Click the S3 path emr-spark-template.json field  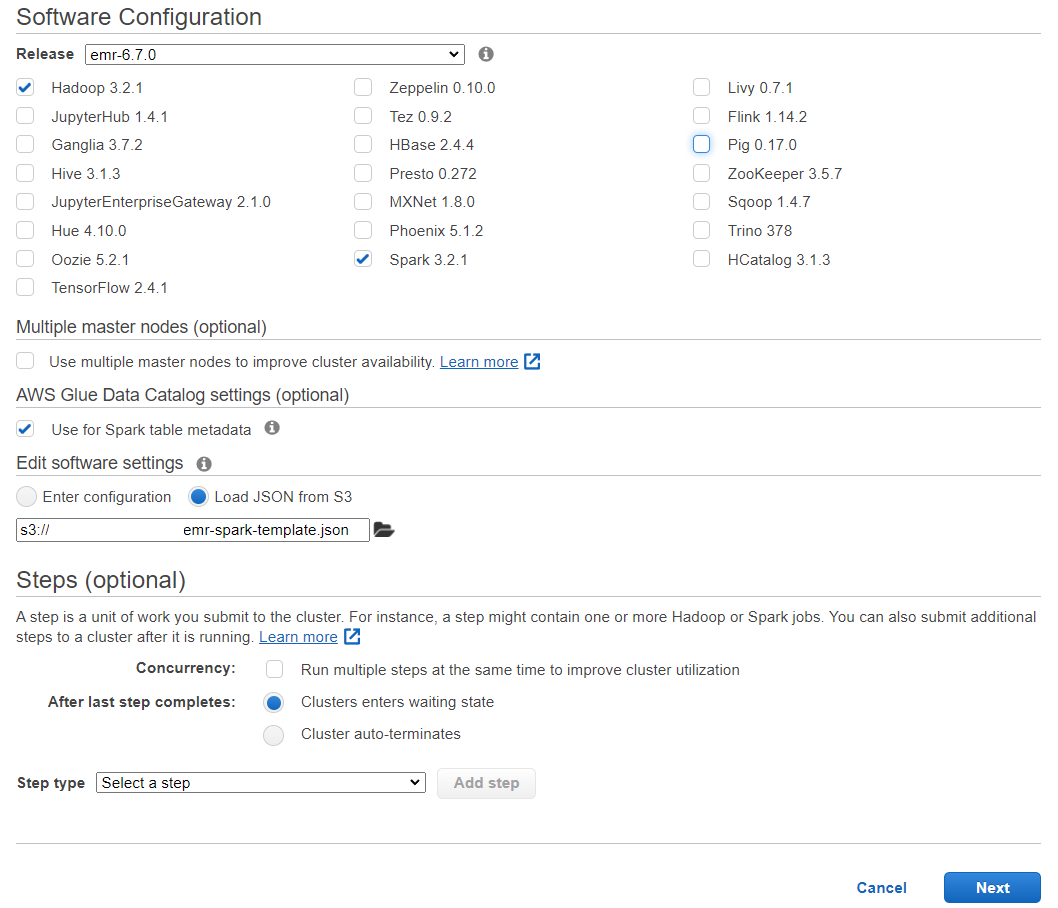tap(193, 530)
